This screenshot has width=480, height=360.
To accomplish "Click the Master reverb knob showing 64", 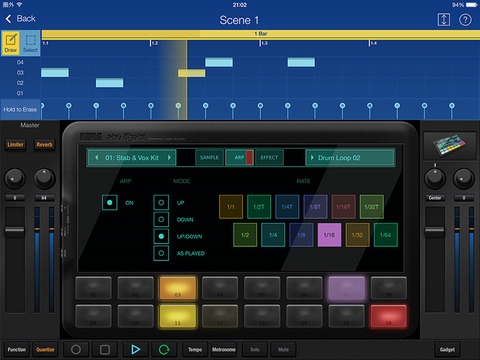I will (44, 178).
